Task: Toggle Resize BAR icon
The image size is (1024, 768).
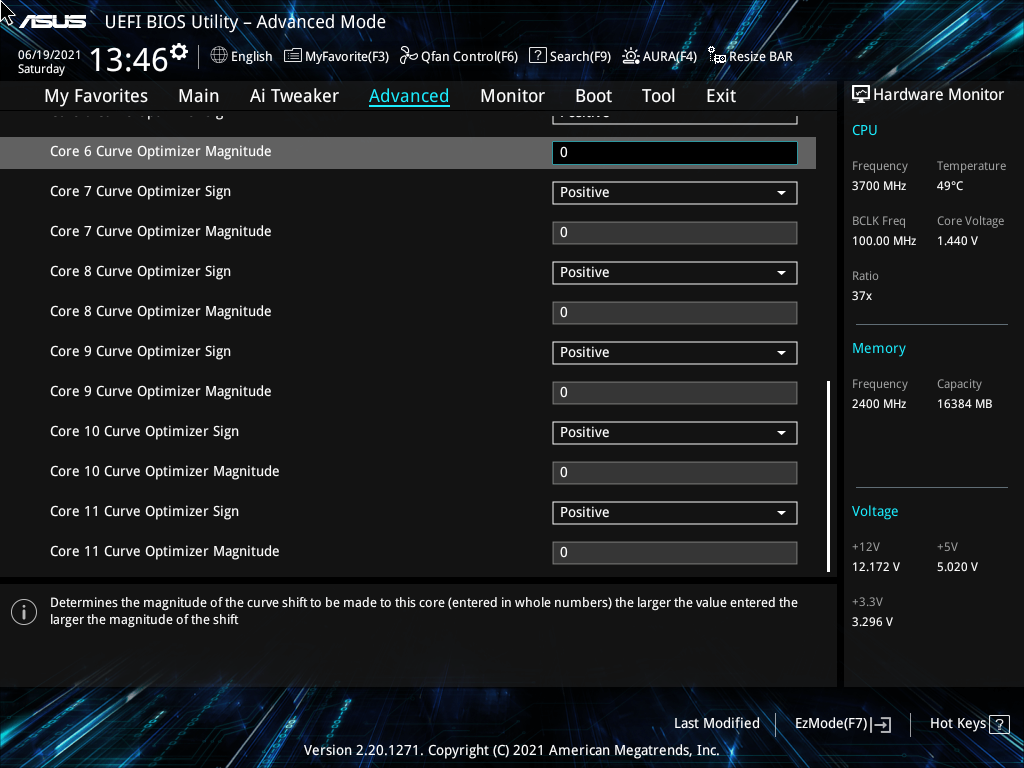Action: coord(717,56)
